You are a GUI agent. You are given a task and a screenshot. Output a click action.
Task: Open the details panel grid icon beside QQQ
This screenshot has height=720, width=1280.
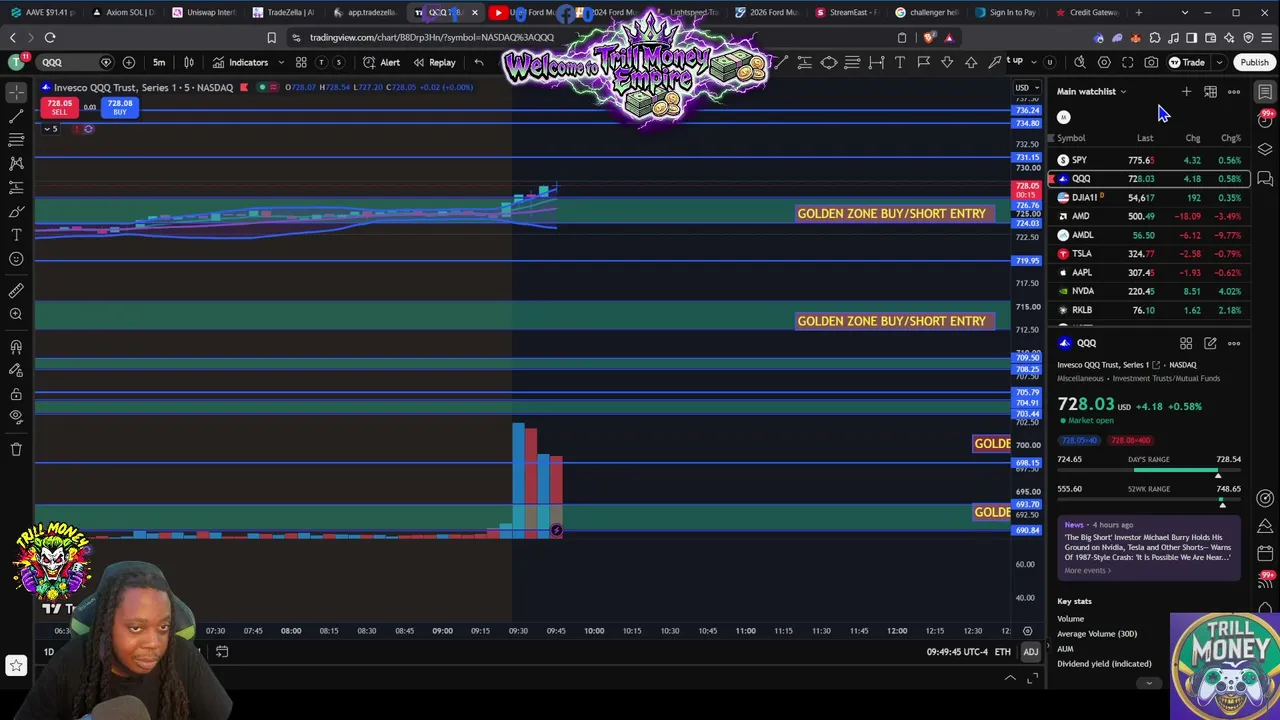tap(1186, 343)
